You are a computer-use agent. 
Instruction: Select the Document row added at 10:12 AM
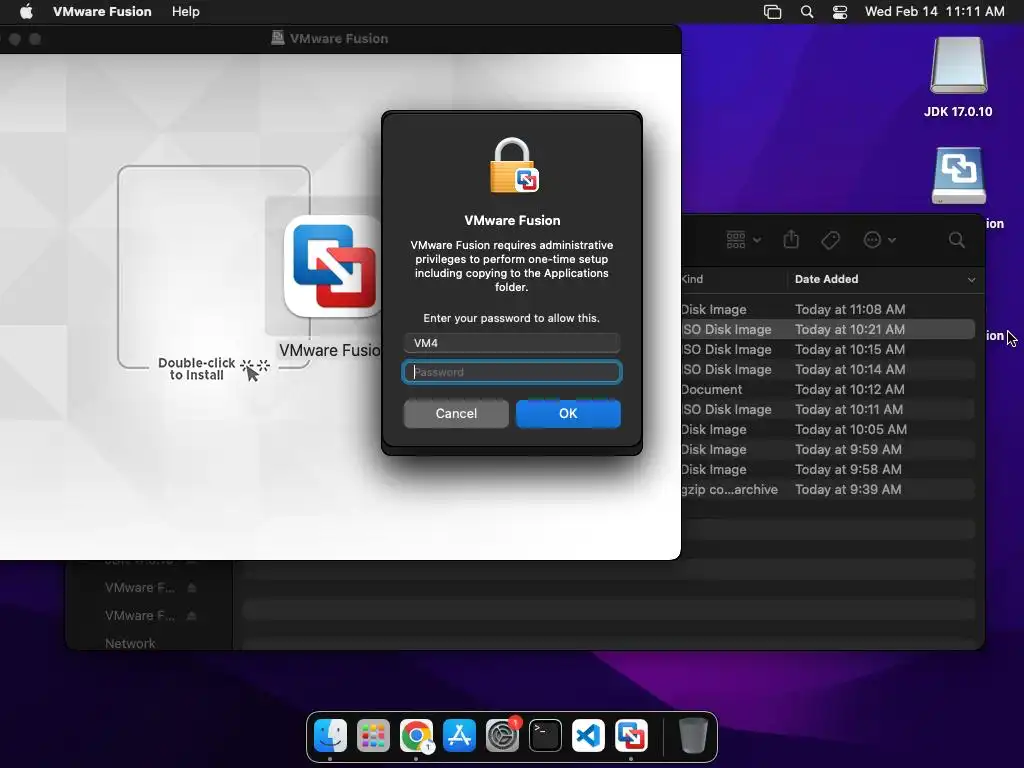(828, 389)
